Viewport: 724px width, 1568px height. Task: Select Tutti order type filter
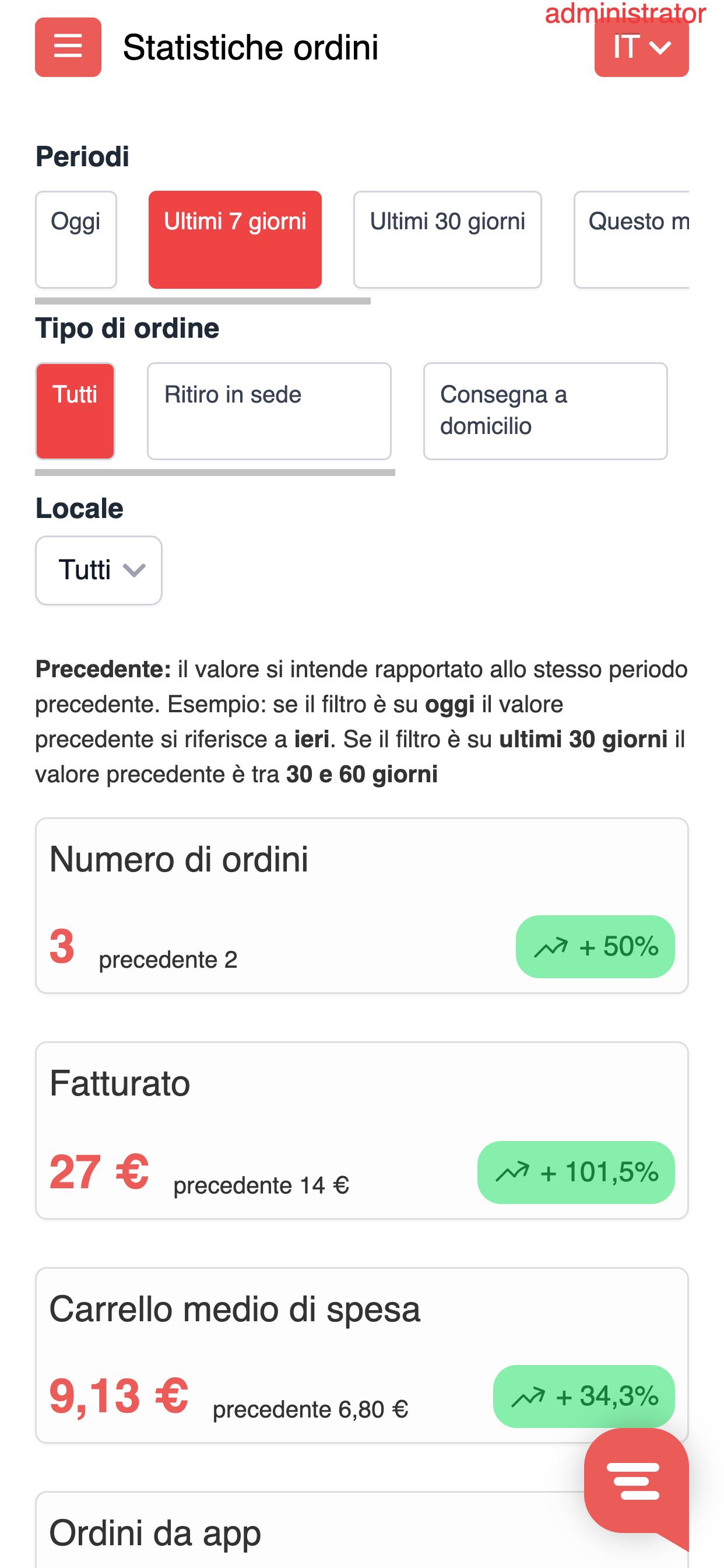click(x=75, y=411)
